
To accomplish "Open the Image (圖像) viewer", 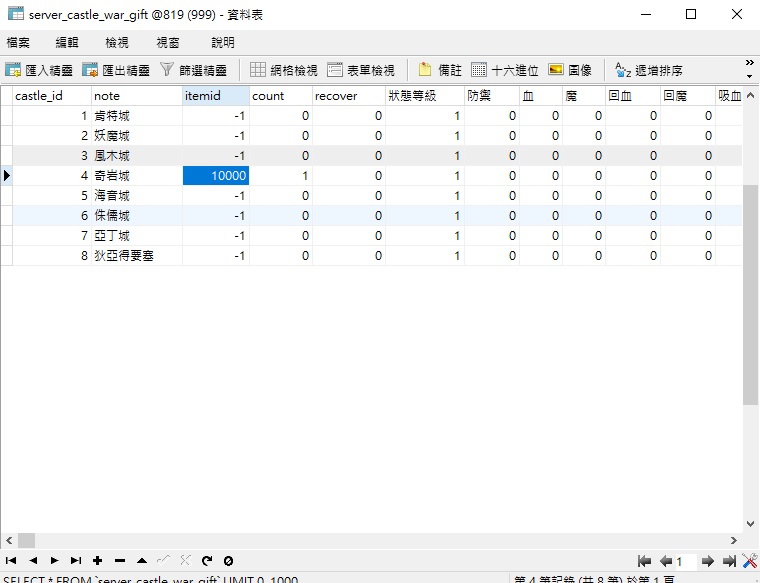I will [x=570, y=70].
